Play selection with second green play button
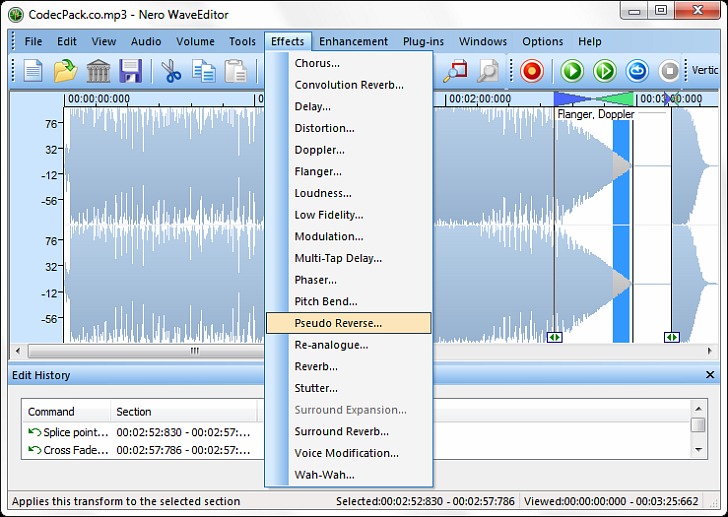The height and width of the screenshot is (517, 728). click(x=604, y=71)
